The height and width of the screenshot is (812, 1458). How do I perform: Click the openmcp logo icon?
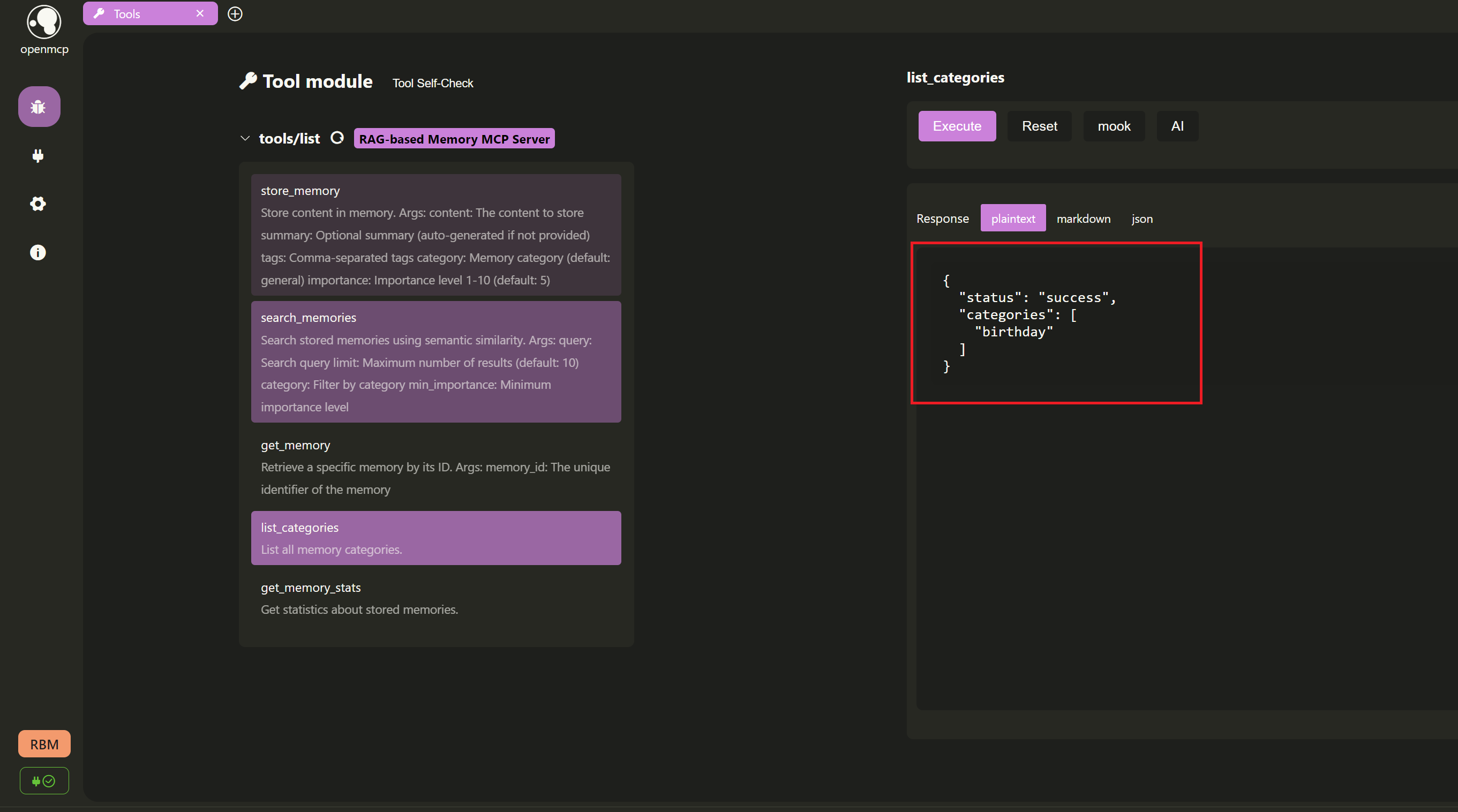pyautogui.click(x=44, y=22)
